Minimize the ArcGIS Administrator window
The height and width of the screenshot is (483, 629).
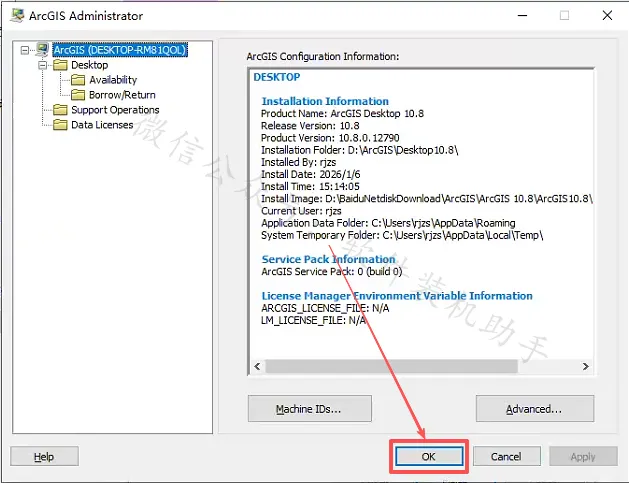pyautogui.click(x=522, y=16)
